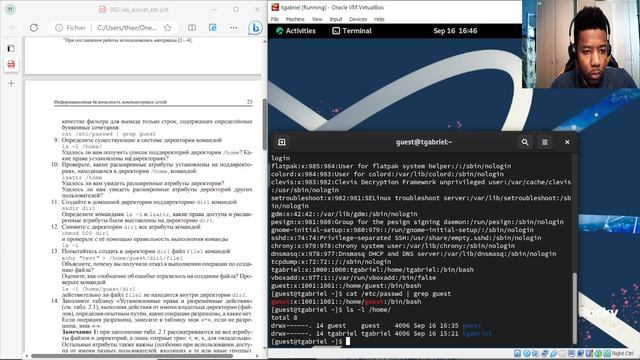Click the display indicator in VirtualBox status bar

tap(571, 353)
